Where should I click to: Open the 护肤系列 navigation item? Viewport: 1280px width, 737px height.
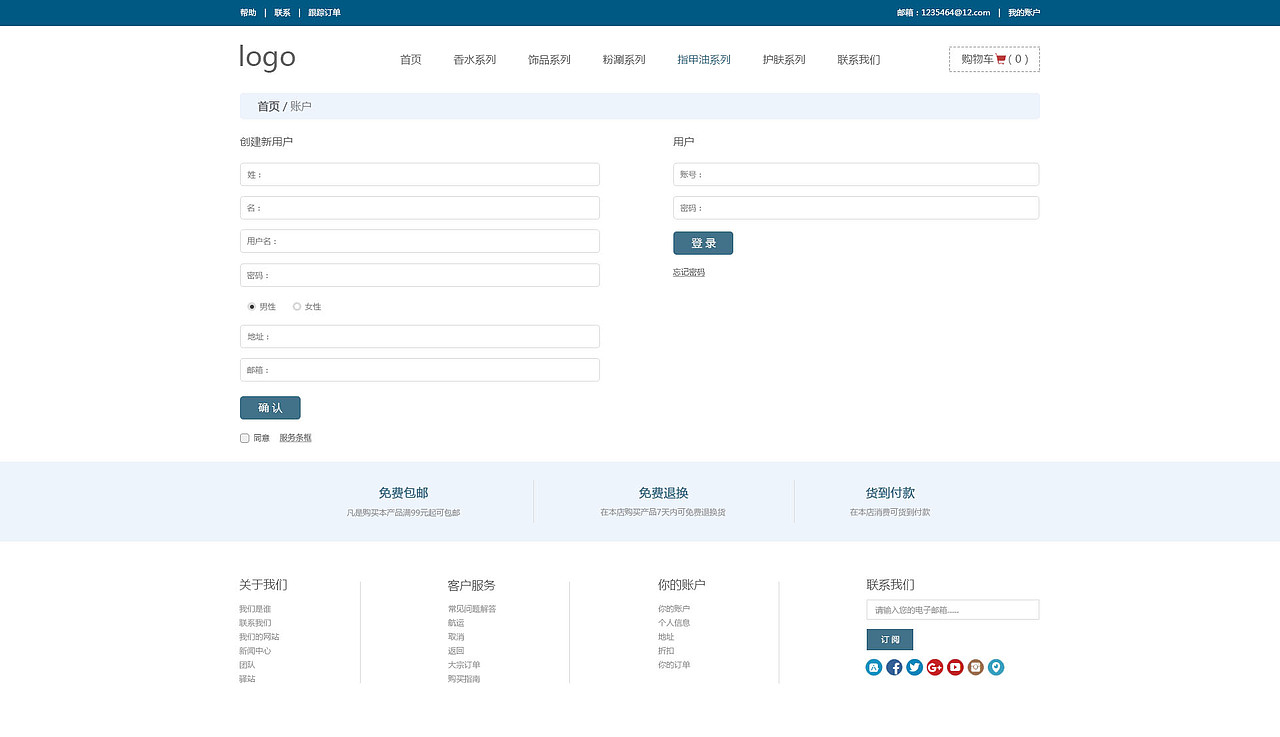point(784,60)
